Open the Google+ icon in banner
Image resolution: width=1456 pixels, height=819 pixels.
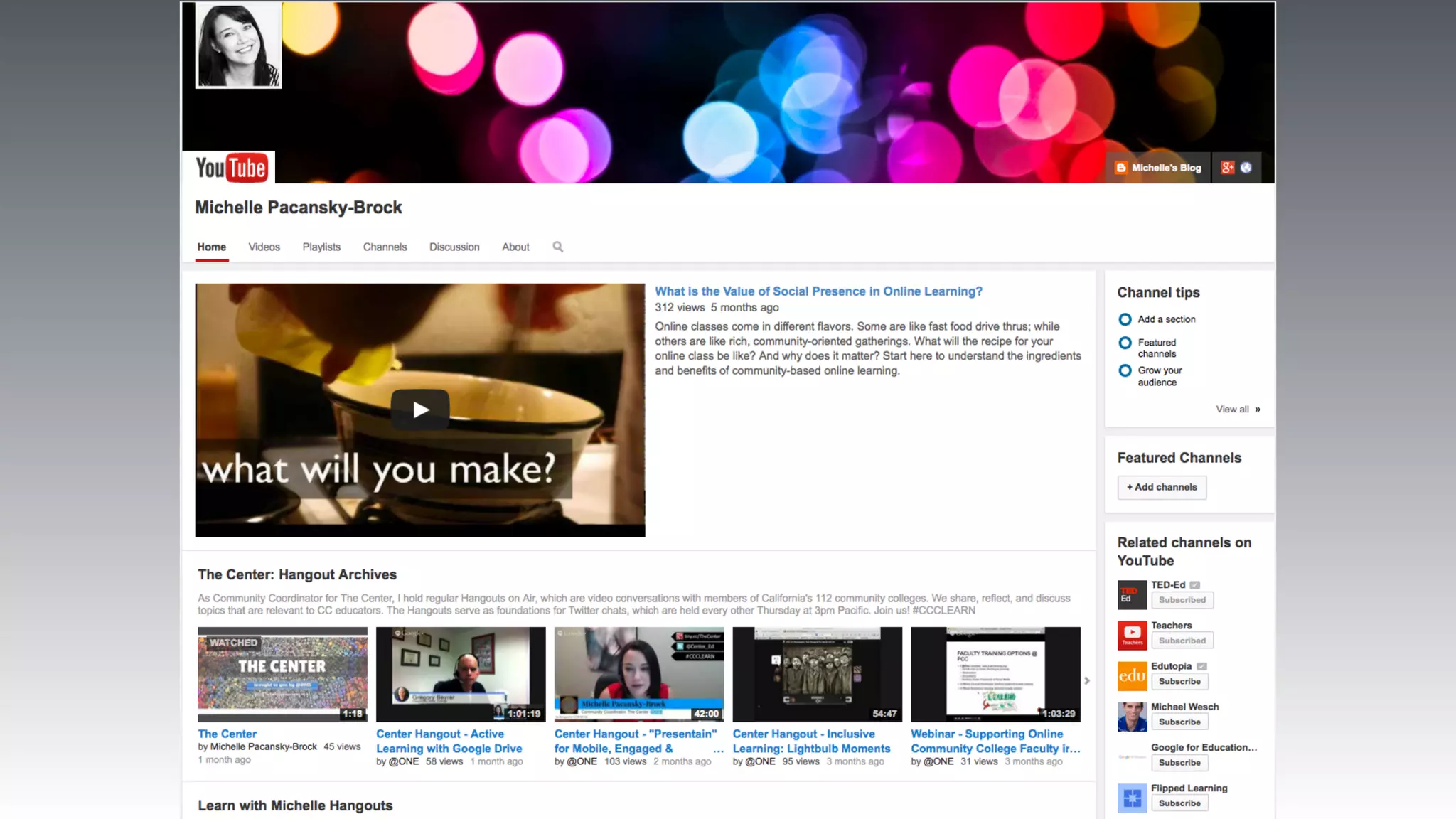pyautogui.click(x=1227, y=168)
